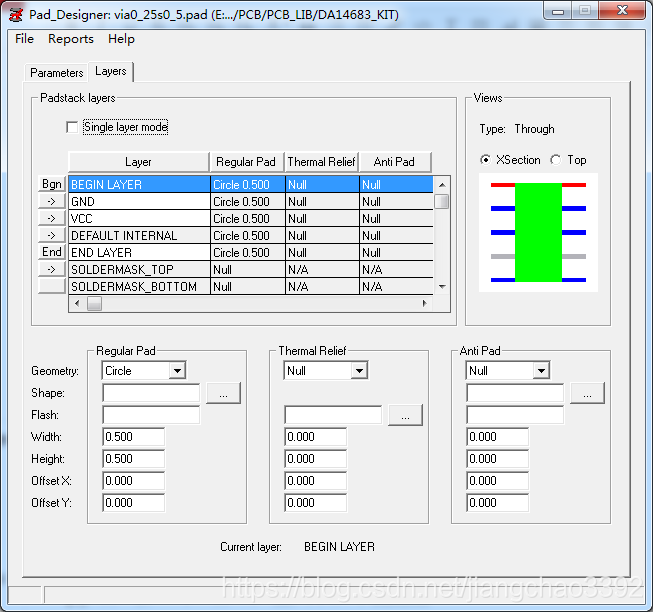Select the SOLDERMASK_BOTTOM layer row

(x=251, y=286)
